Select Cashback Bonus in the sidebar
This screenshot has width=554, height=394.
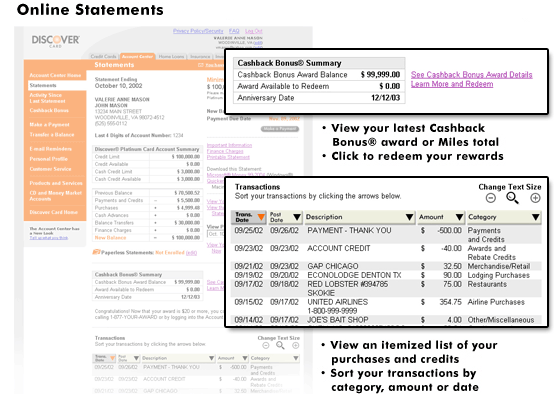click(49, 110)
